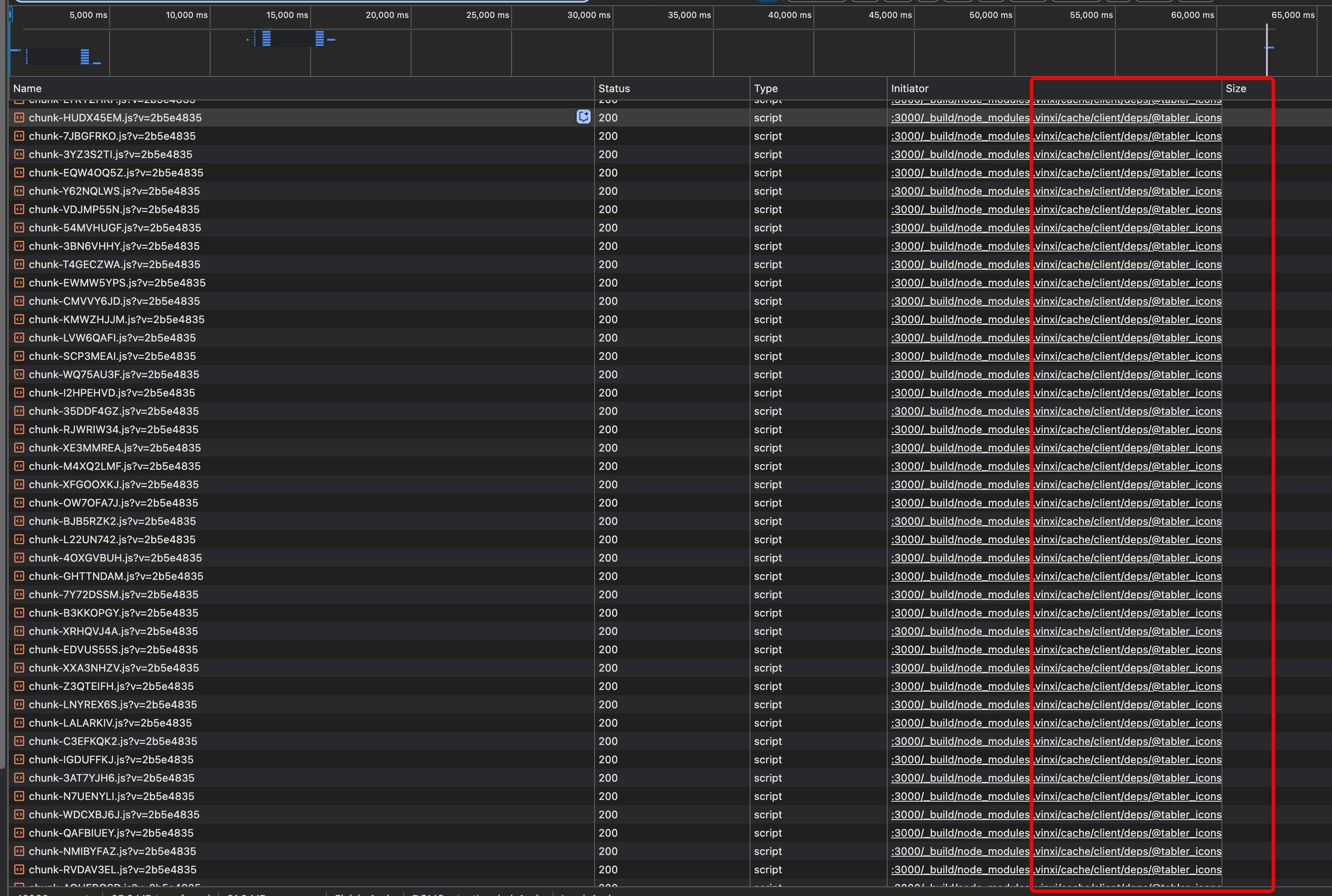Viewport: 1332px width, 896px height.
Task: Click script file icon beside chunk-BJB5RZK2.js
Action: 19,521
